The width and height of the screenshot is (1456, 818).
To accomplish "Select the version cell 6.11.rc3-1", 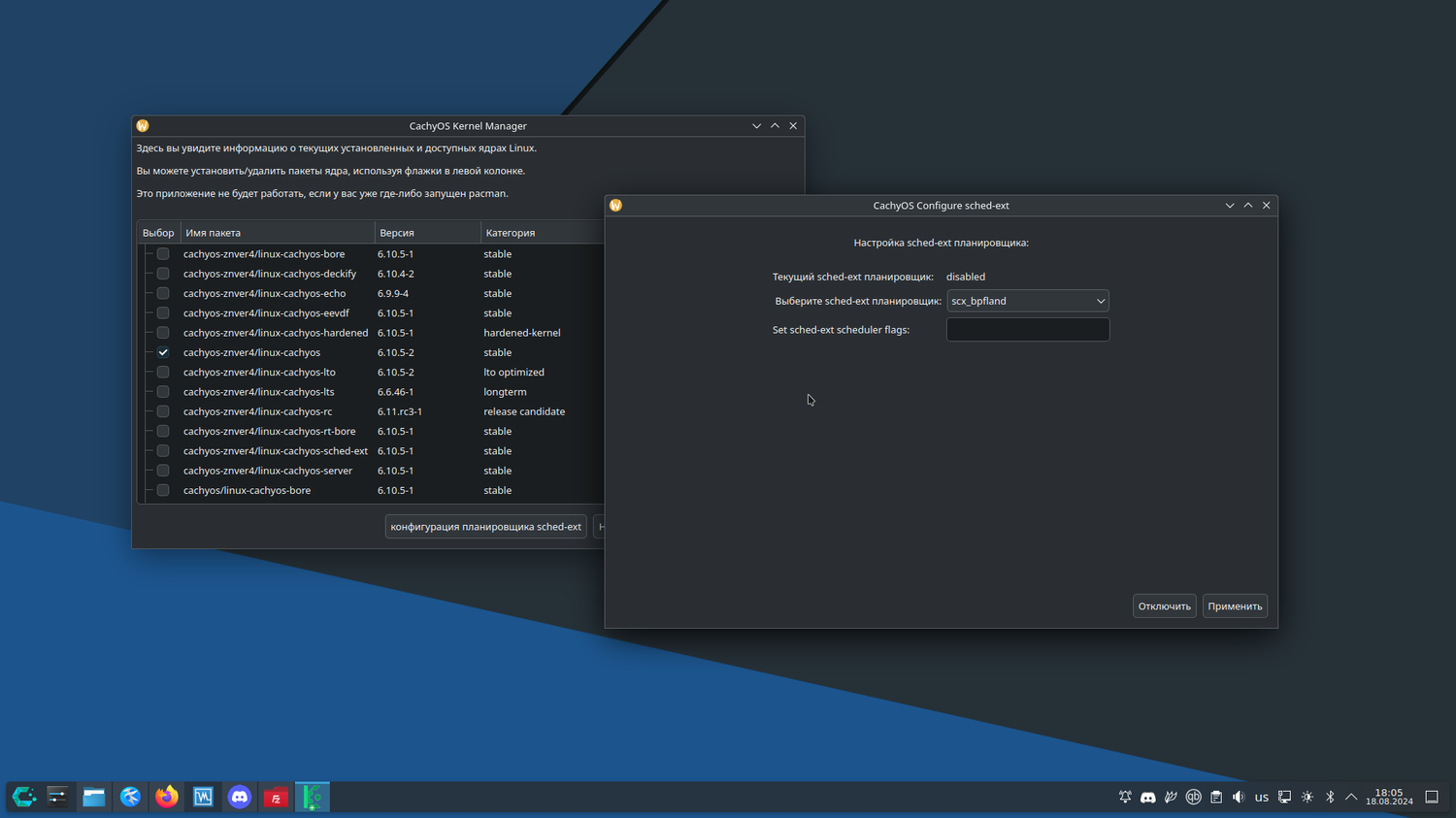I will pos(400,411).
